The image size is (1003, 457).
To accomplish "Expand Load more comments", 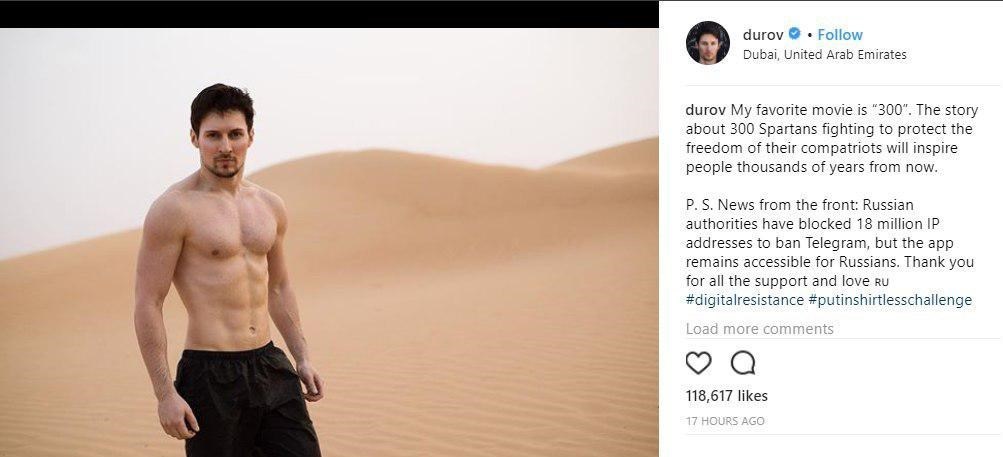I will pyautogui.click(x=759, y=329).
